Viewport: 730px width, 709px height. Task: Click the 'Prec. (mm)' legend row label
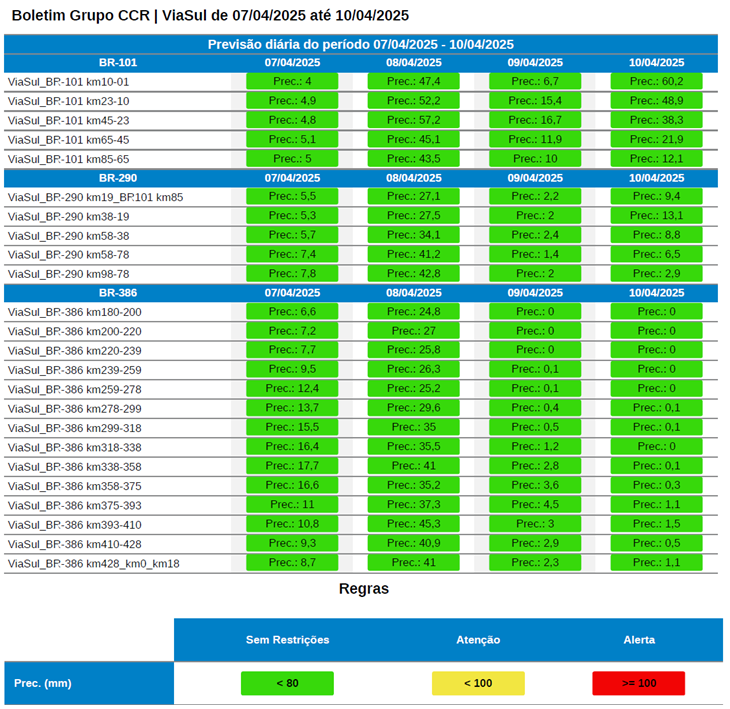pos(43,683)
